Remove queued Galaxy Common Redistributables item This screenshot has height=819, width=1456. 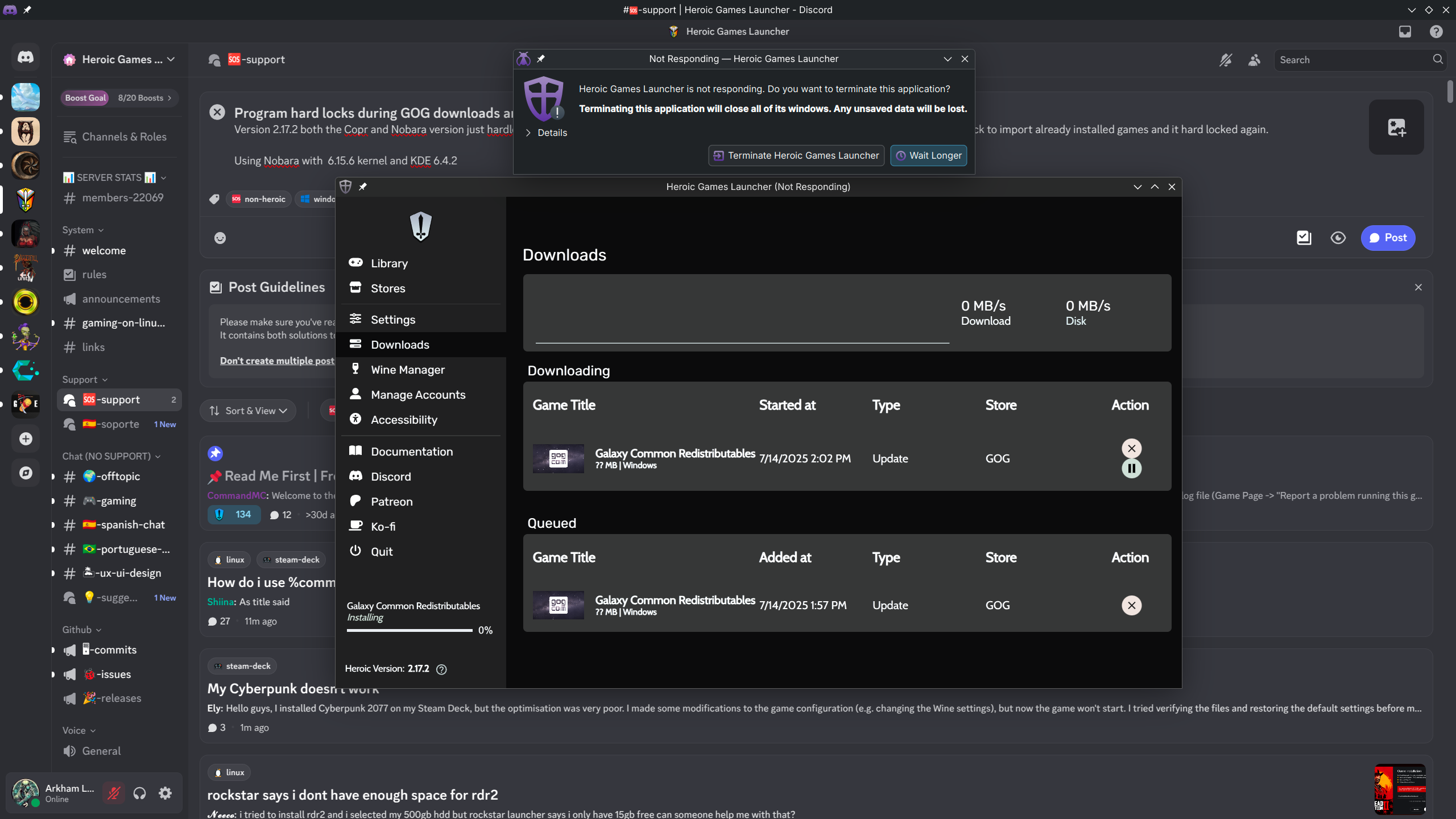click(1131, 605)
